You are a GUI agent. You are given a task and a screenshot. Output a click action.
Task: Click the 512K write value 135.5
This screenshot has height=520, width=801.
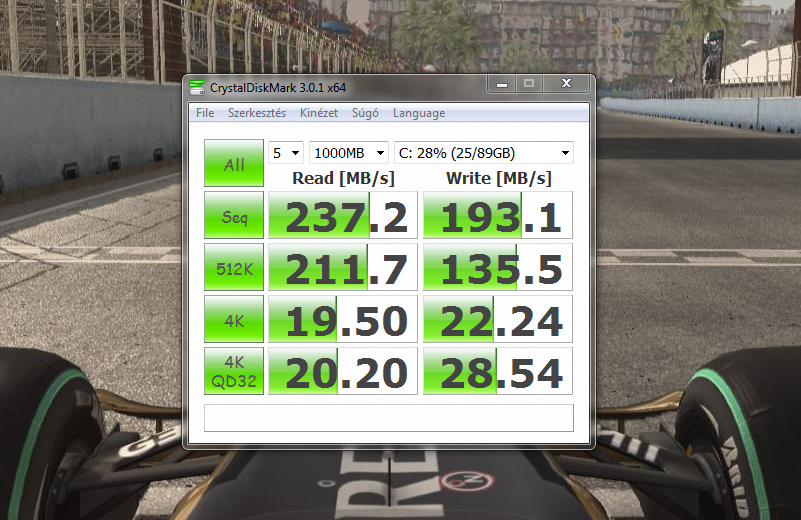498,267
